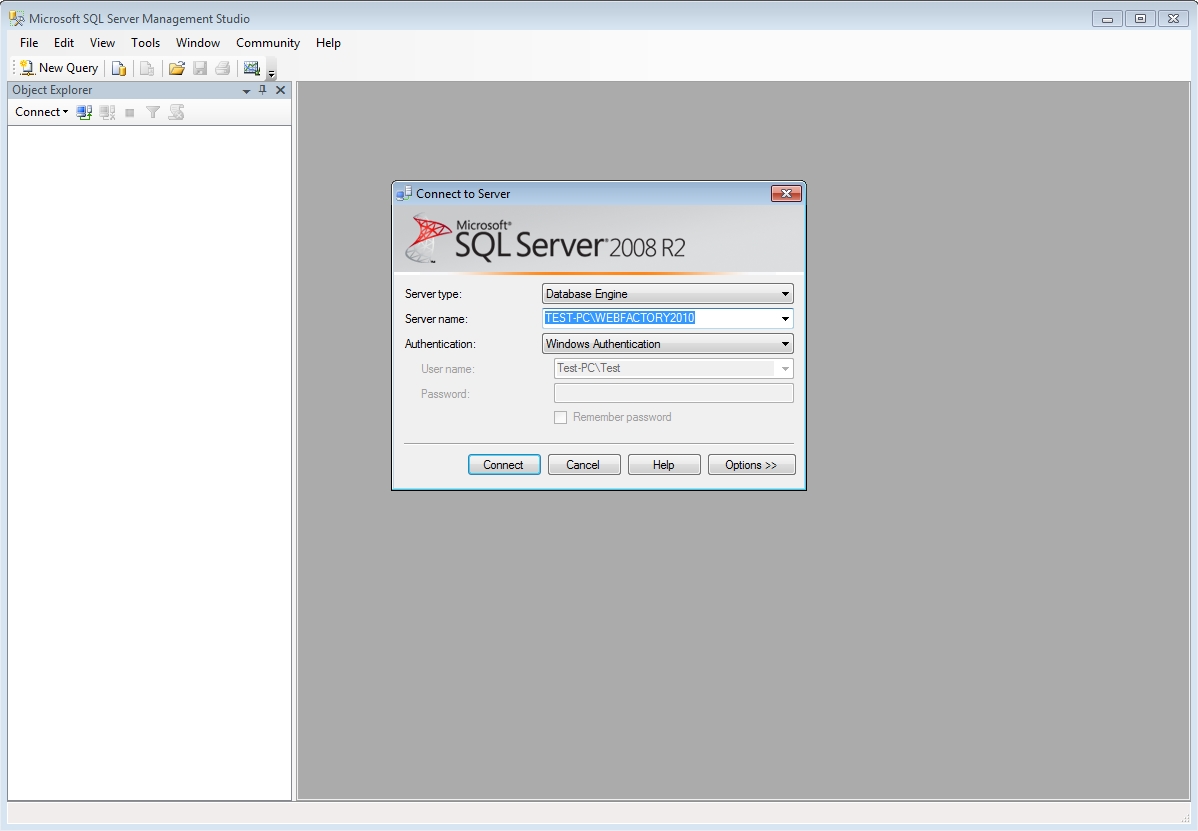
Task: Open the Server name dropdown arrow
Action: click(785, 319)
